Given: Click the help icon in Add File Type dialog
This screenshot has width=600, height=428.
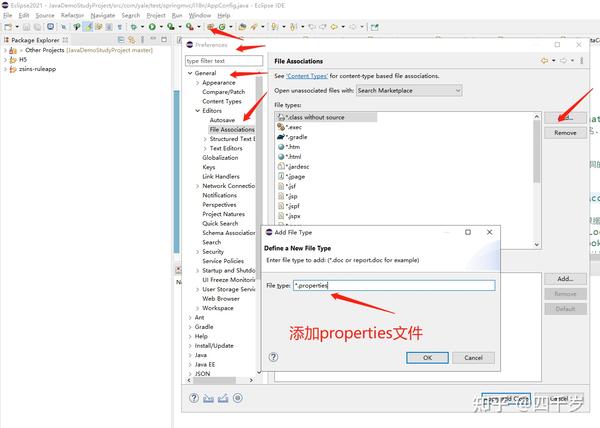Looking at the screenshot, I should click(273, 357).
